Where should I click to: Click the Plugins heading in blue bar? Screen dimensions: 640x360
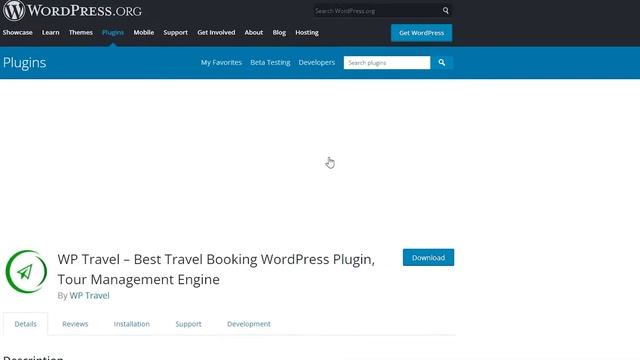tap(24, 63)
